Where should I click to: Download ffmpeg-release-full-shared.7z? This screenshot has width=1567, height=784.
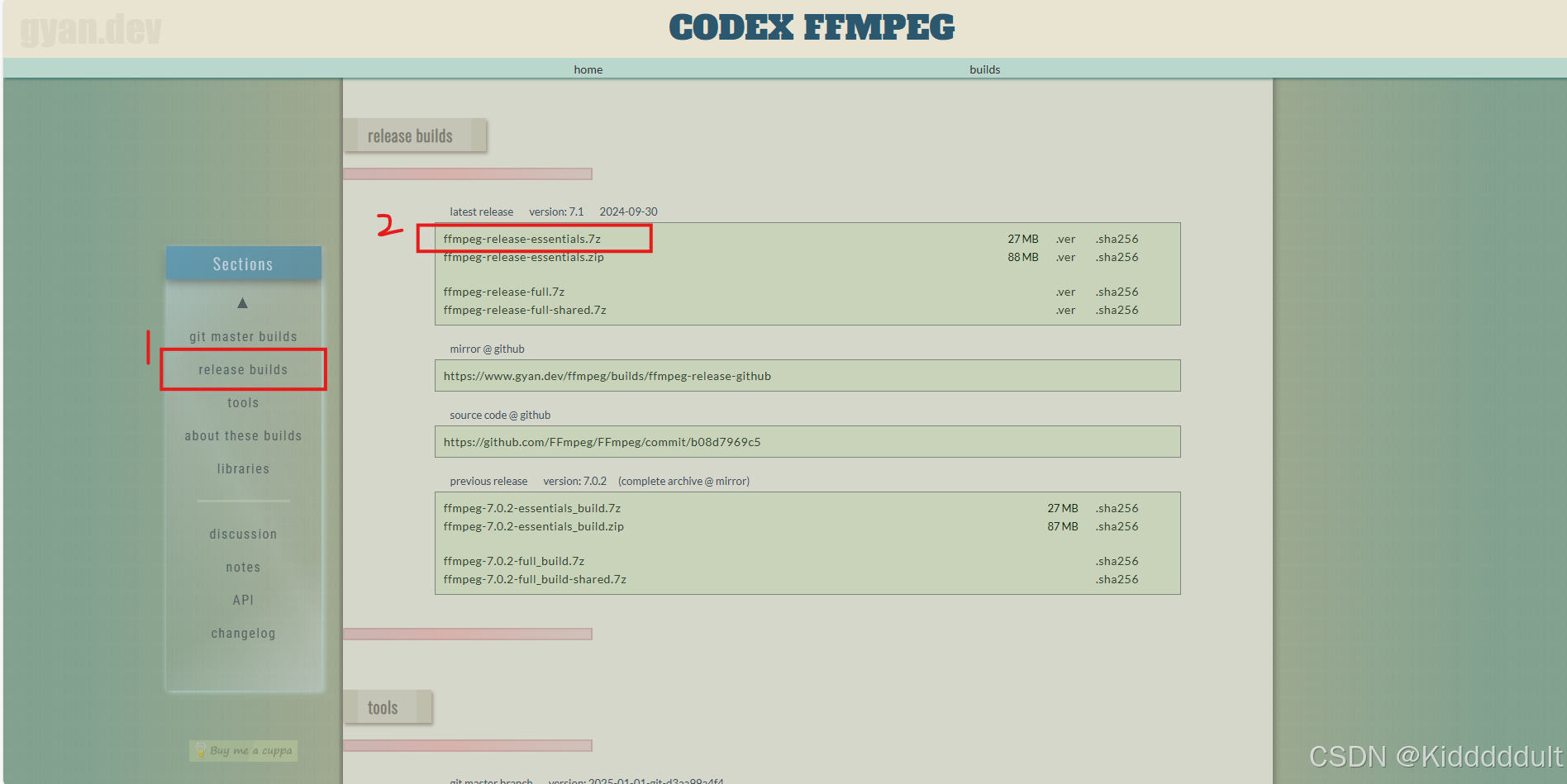coord(524,310)
